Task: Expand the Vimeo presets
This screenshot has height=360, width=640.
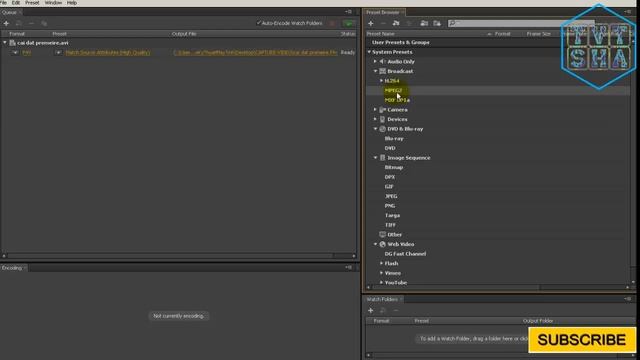Action: [x=381, y=273]
